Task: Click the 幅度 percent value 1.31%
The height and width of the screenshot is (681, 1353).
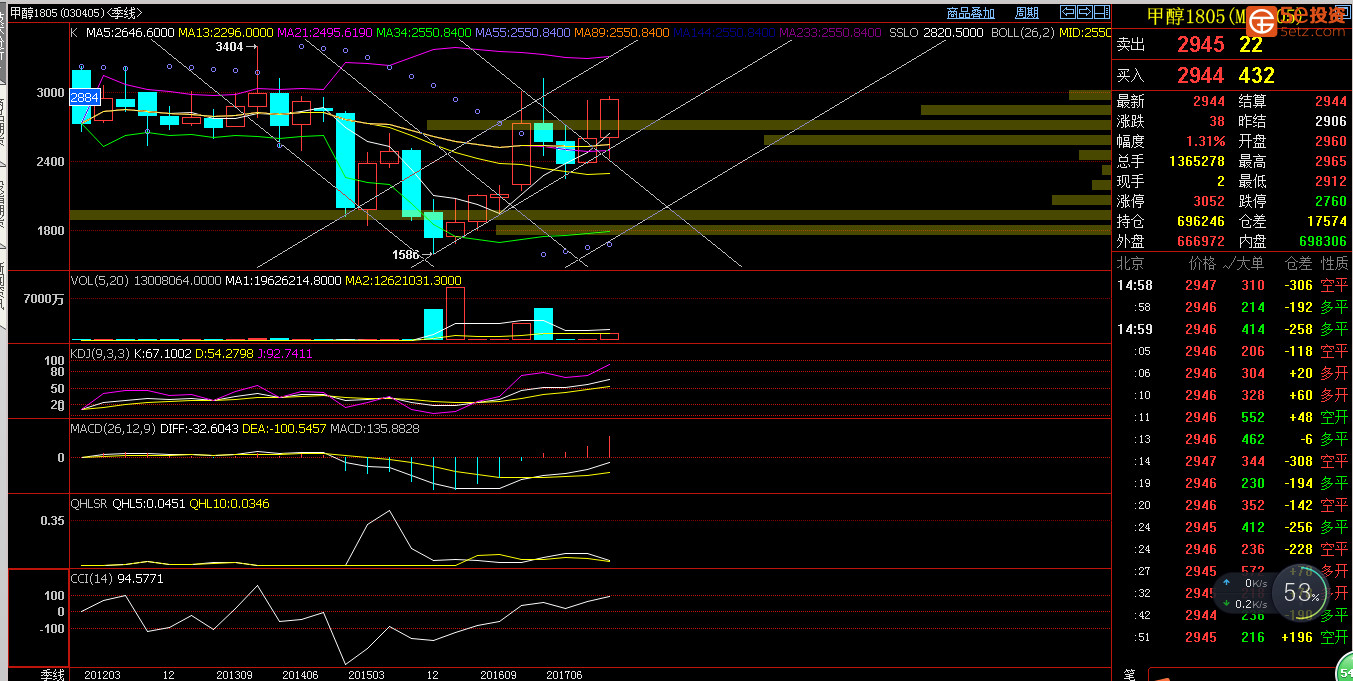Action: [1207, 141]
